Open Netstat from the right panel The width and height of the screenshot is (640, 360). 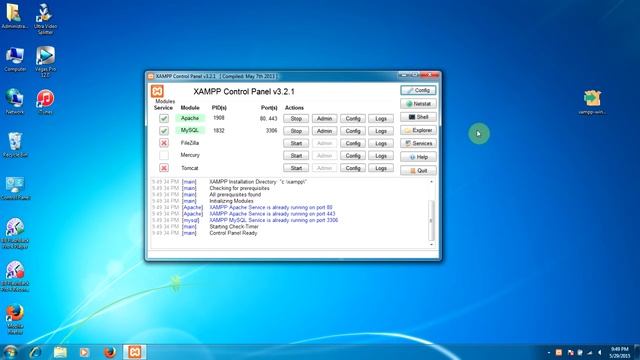[418, 104]
